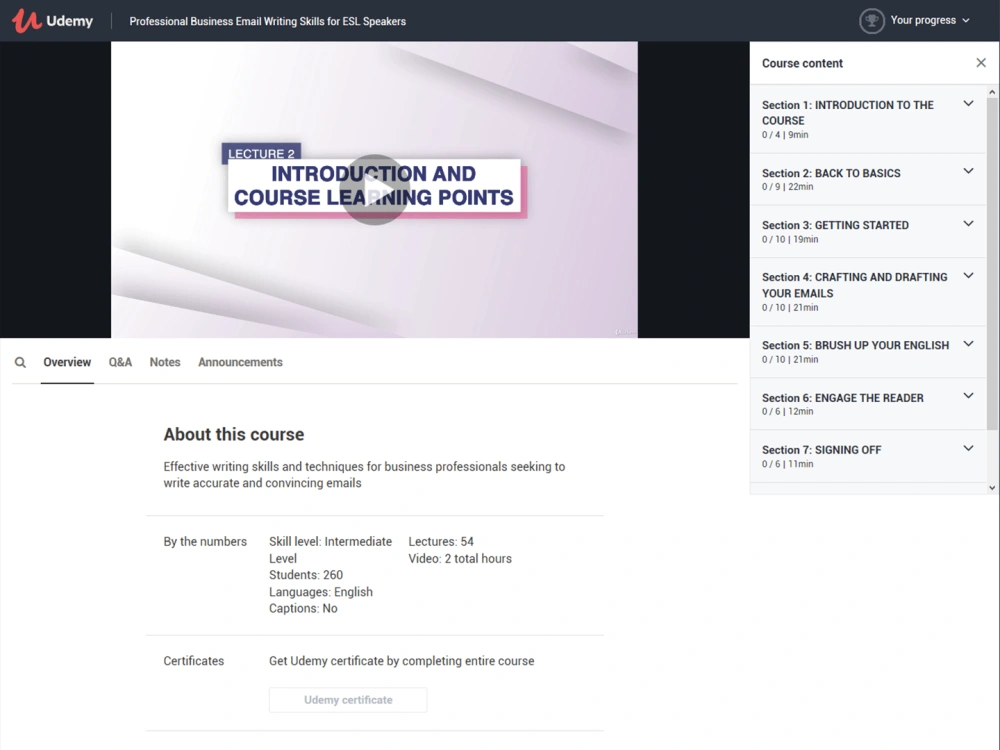Open the Your progress dropdown
Image resolution: width=1000 pixels, height=750 pixels.
click(x=929, y=20)
